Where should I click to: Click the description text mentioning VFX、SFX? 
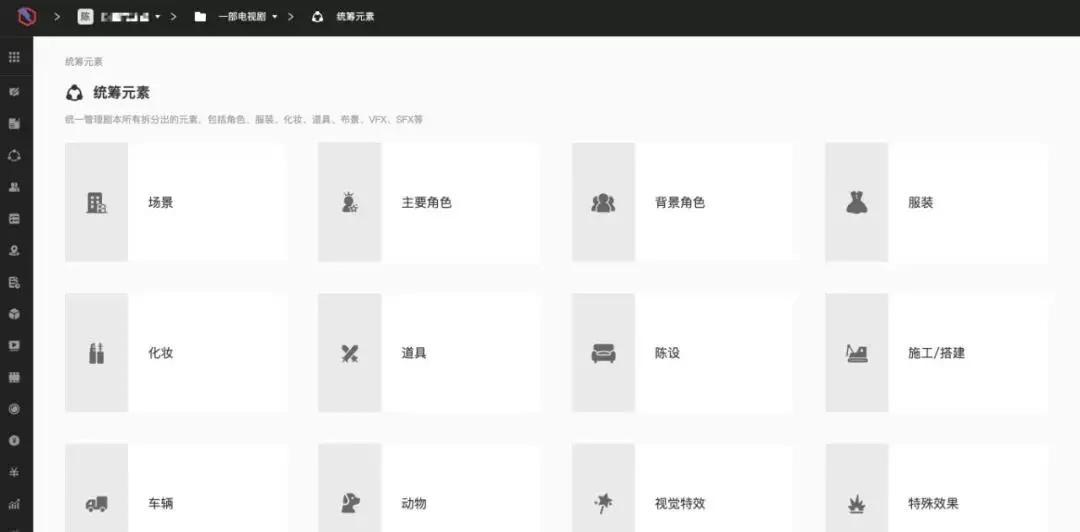[244, 119]
